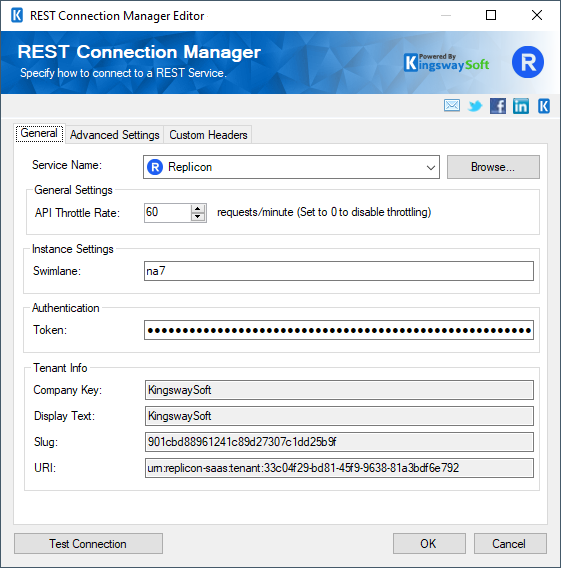Open the Custom Headers tab

[208, 135]
